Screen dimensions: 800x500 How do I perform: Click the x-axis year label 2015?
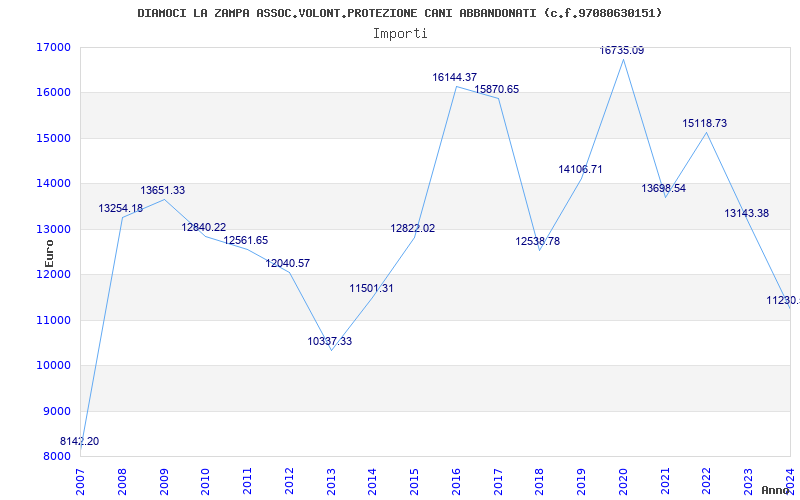coord(415,481)
